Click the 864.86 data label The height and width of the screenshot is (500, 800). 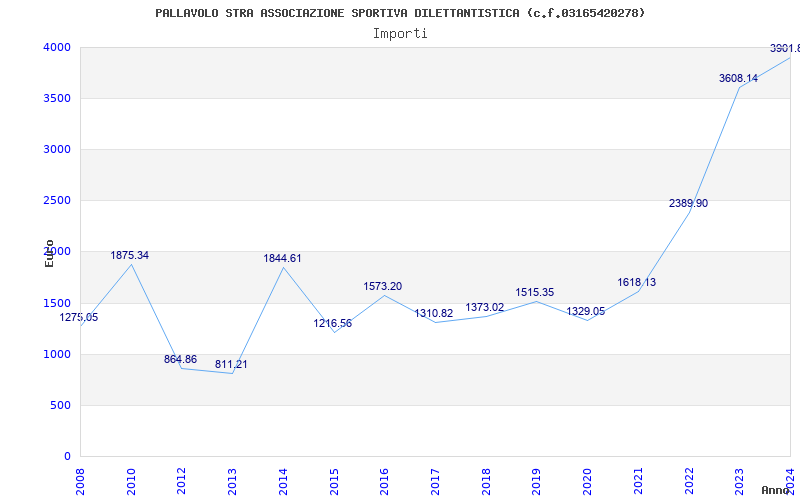pyautogui.click(x=181, y=360)
